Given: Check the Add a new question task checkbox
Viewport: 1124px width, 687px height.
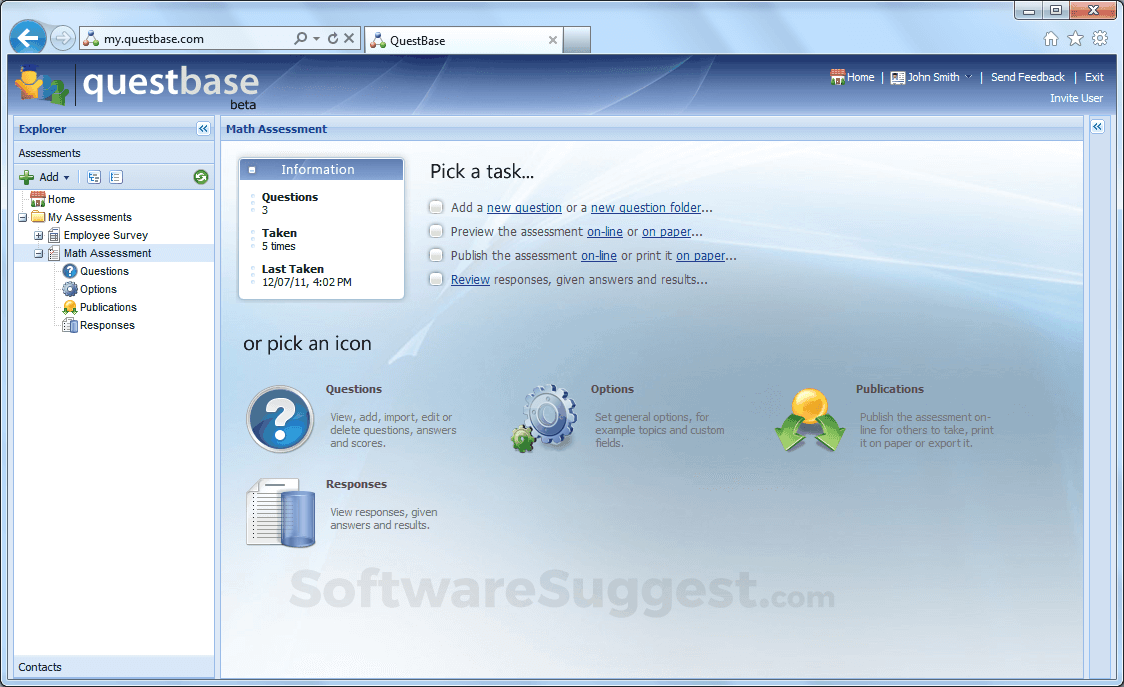Looking at the screenshot, I should pyautogui.click(x=436, y=207).
